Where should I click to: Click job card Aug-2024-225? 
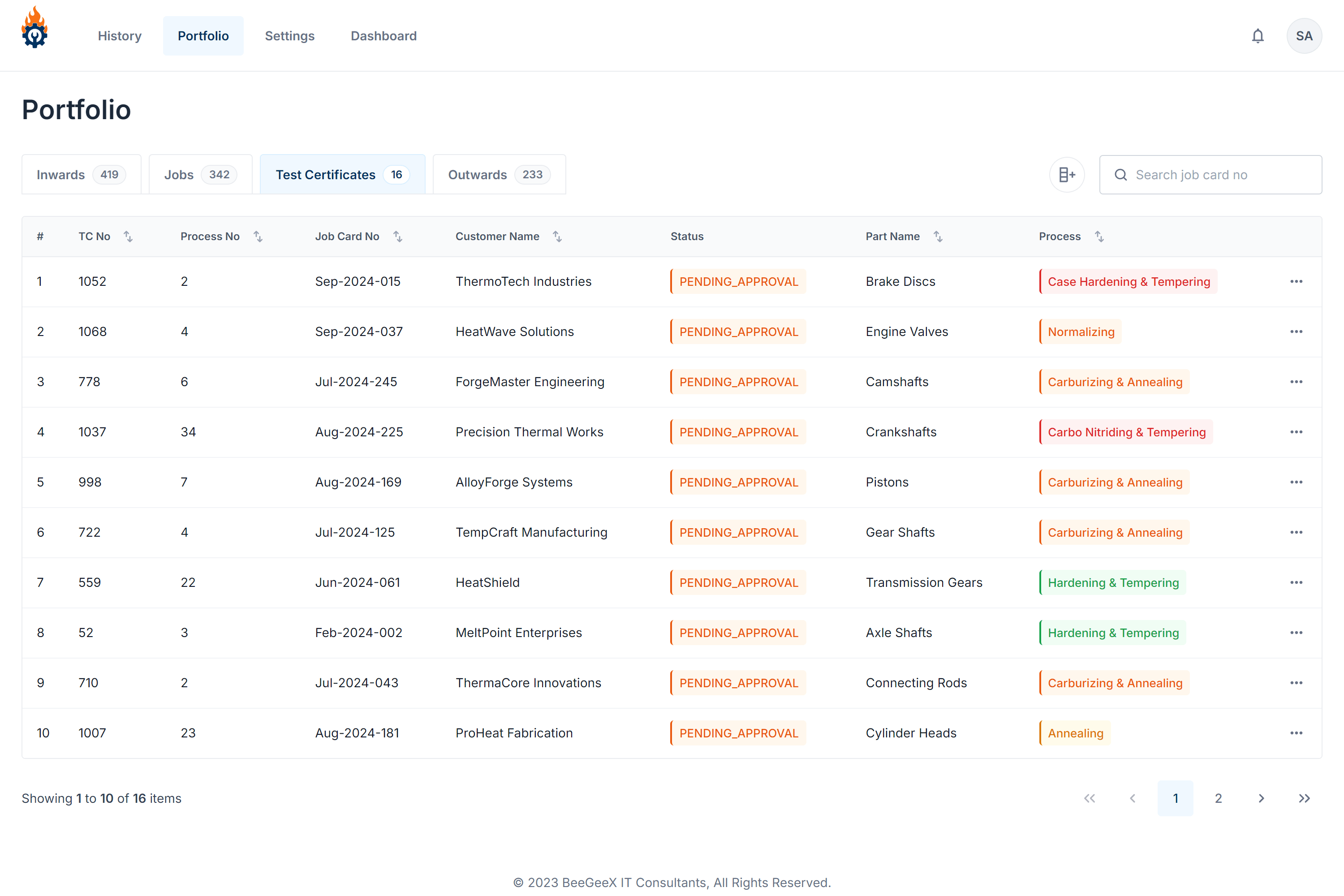(359, 432)
